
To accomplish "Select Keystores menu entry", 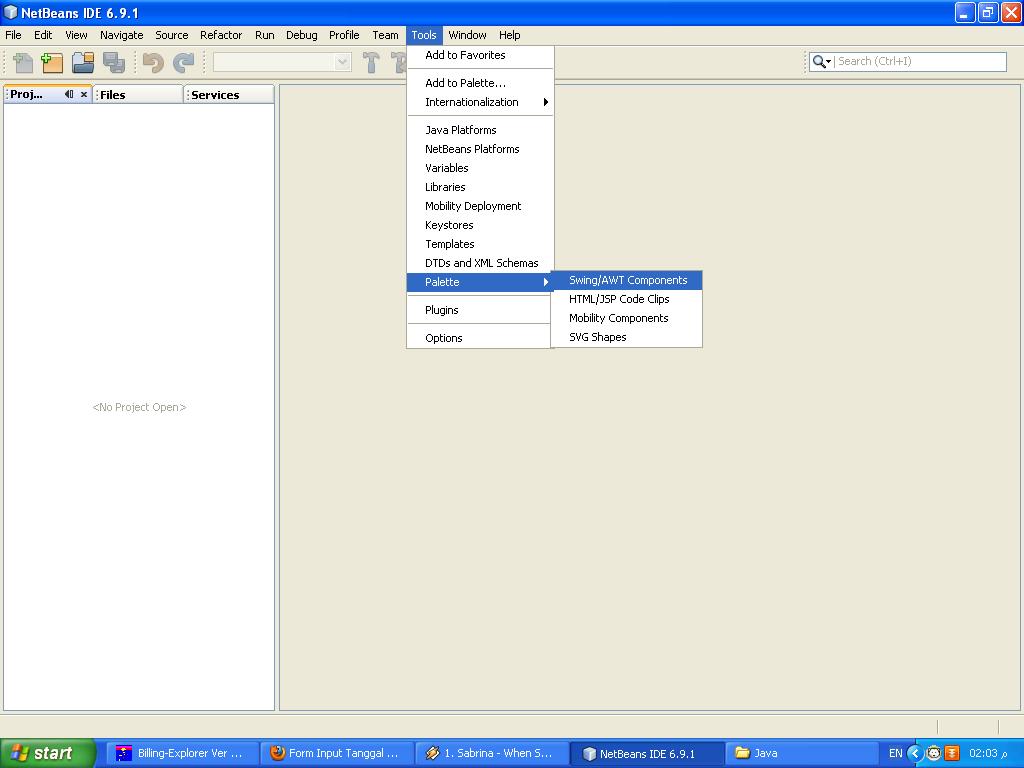I will [480, 225].
